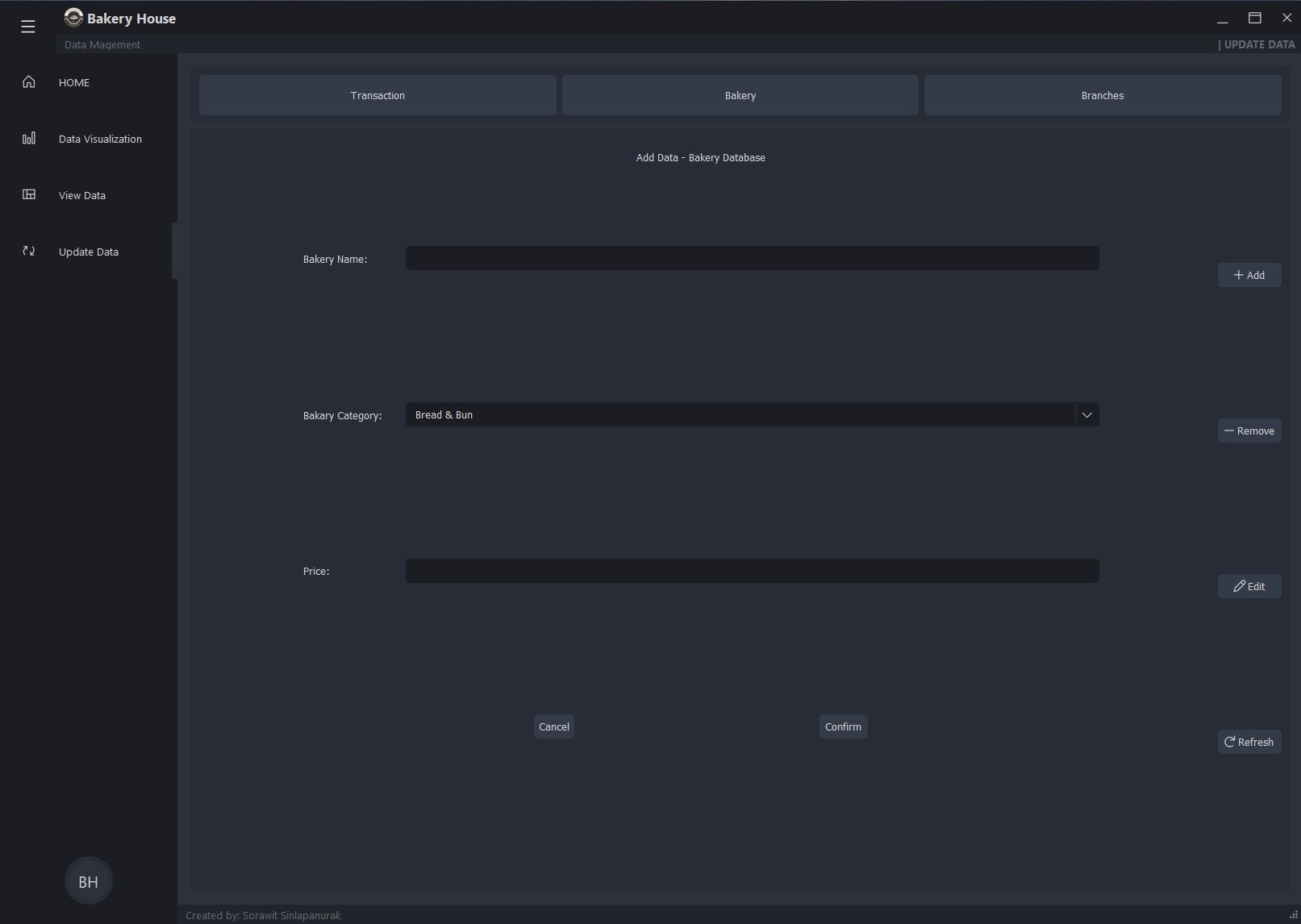Click the BH profile avatar
This screenshot has width=1301, height=924.
88,880
